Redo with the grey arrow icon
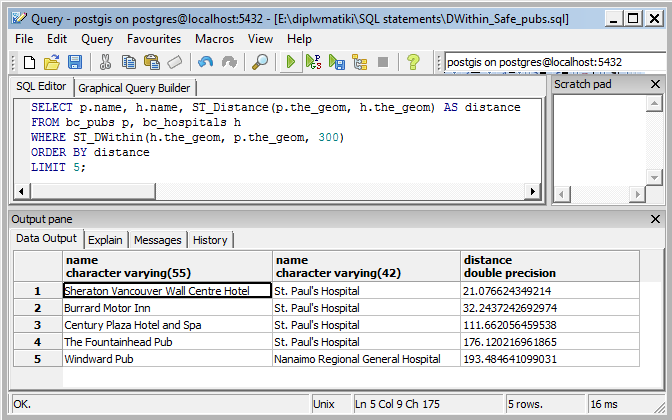The width and height of the screenshot is (672, 420). pyautogui.click(x=229, y=63)
